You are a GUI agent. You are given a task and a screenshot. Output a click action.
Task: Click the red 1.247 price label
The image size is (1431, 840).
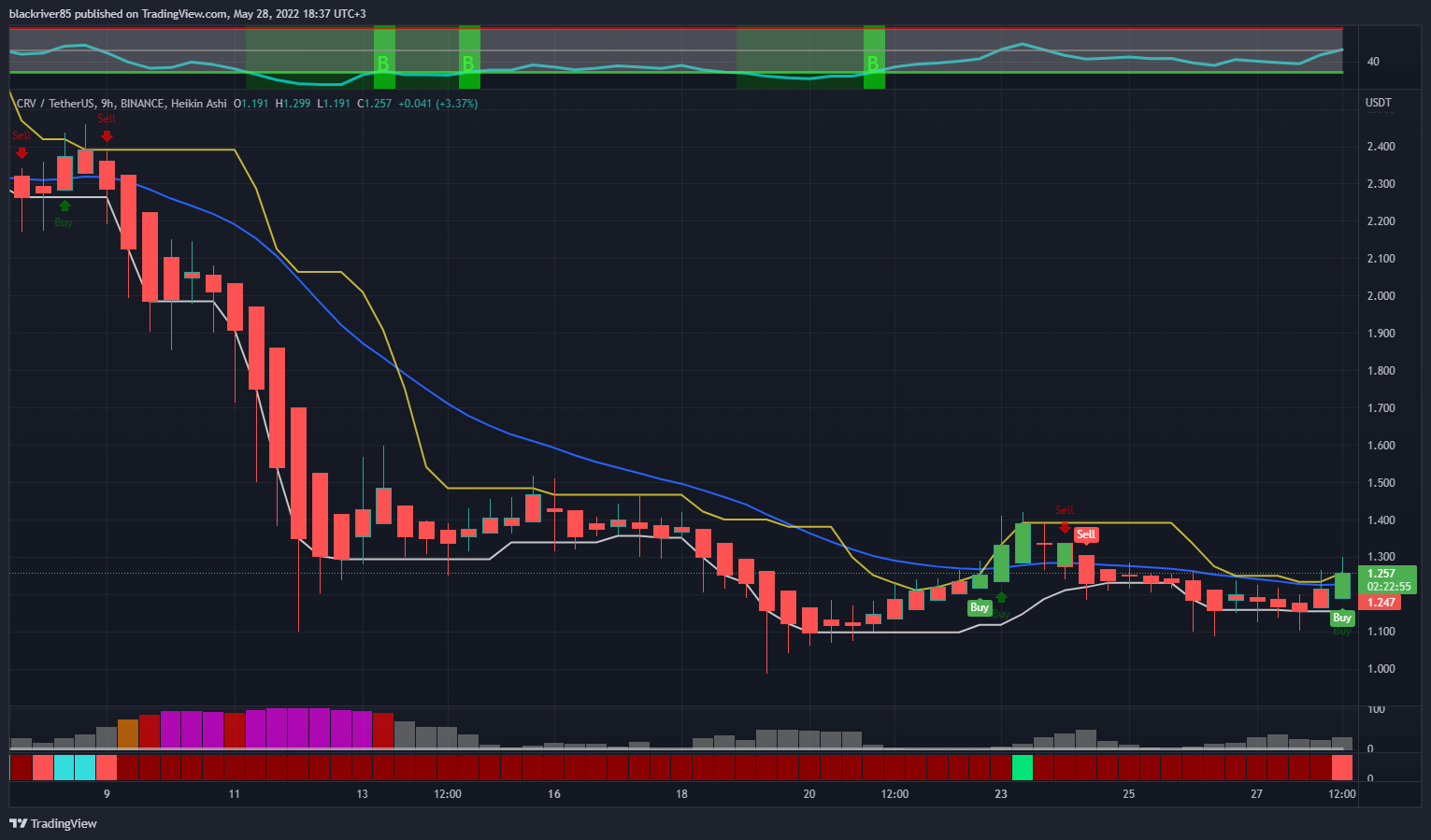pos(1381,603)
